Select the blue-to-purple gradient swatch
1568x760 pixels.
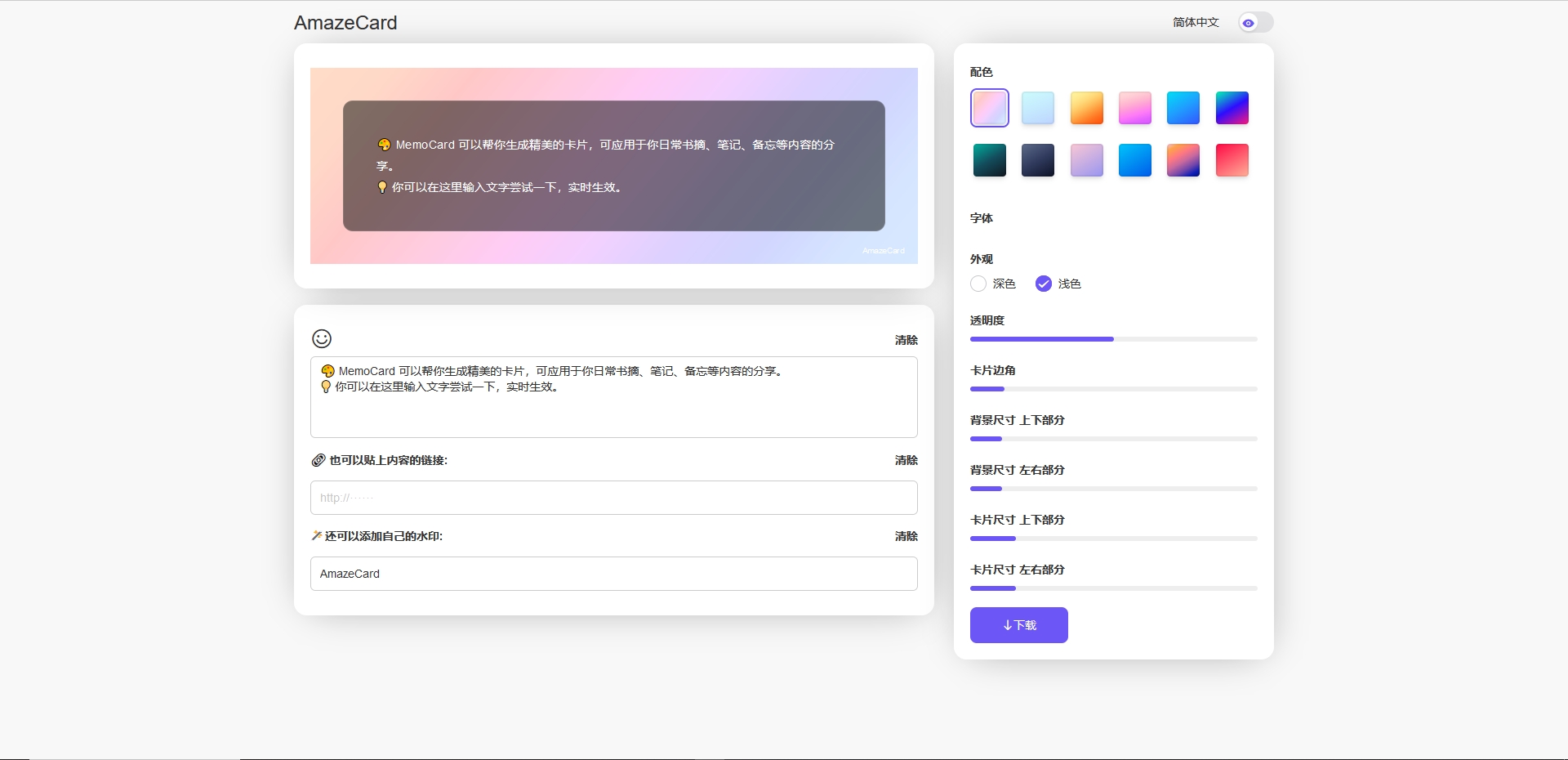point(1232,108)
